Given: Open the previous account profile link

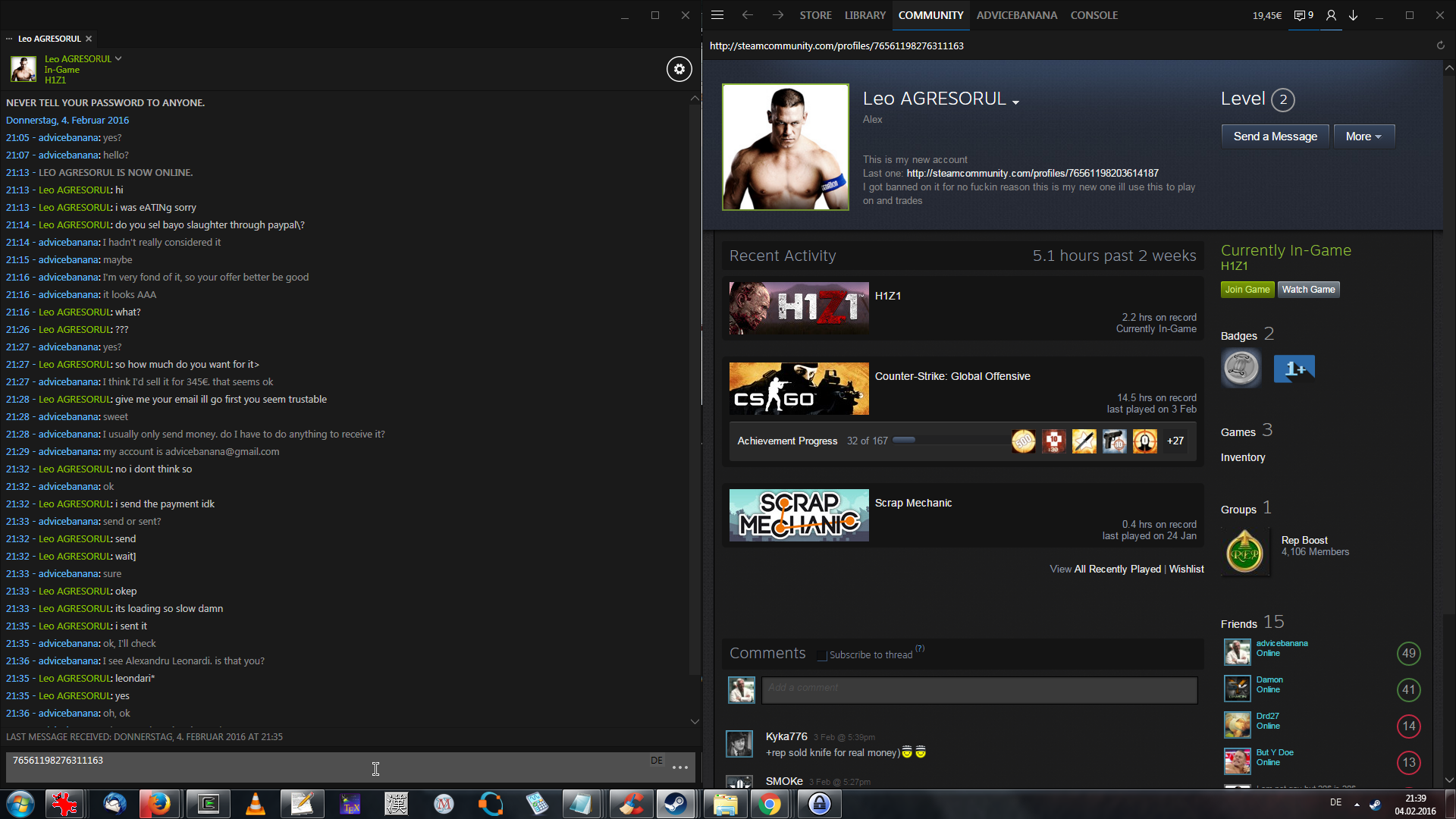Looking at the screenshot, I should pyautogui.click(x=1032, y=173).
